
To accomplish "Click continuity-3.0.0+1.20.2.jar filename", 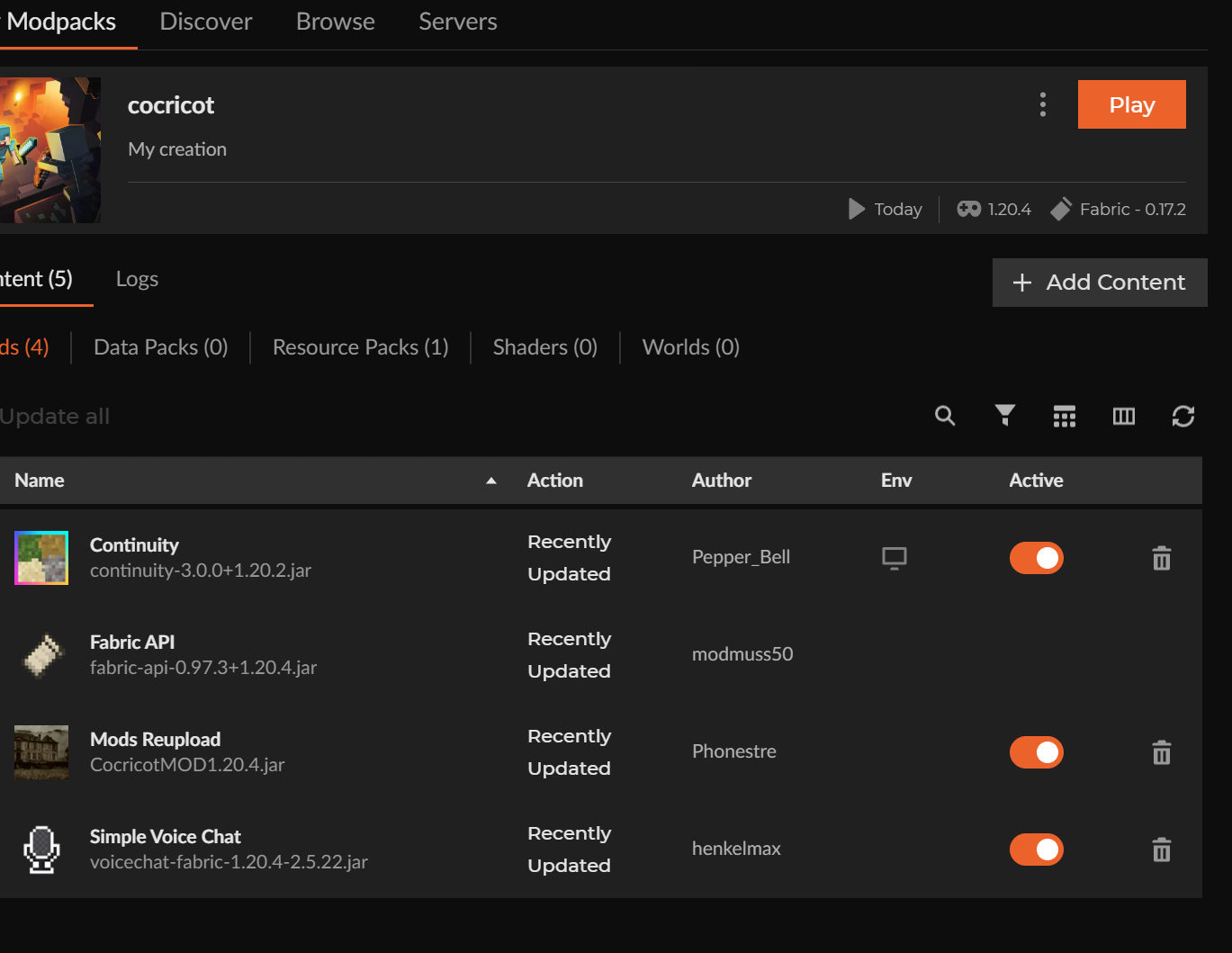I will click(x=201, y=571).
